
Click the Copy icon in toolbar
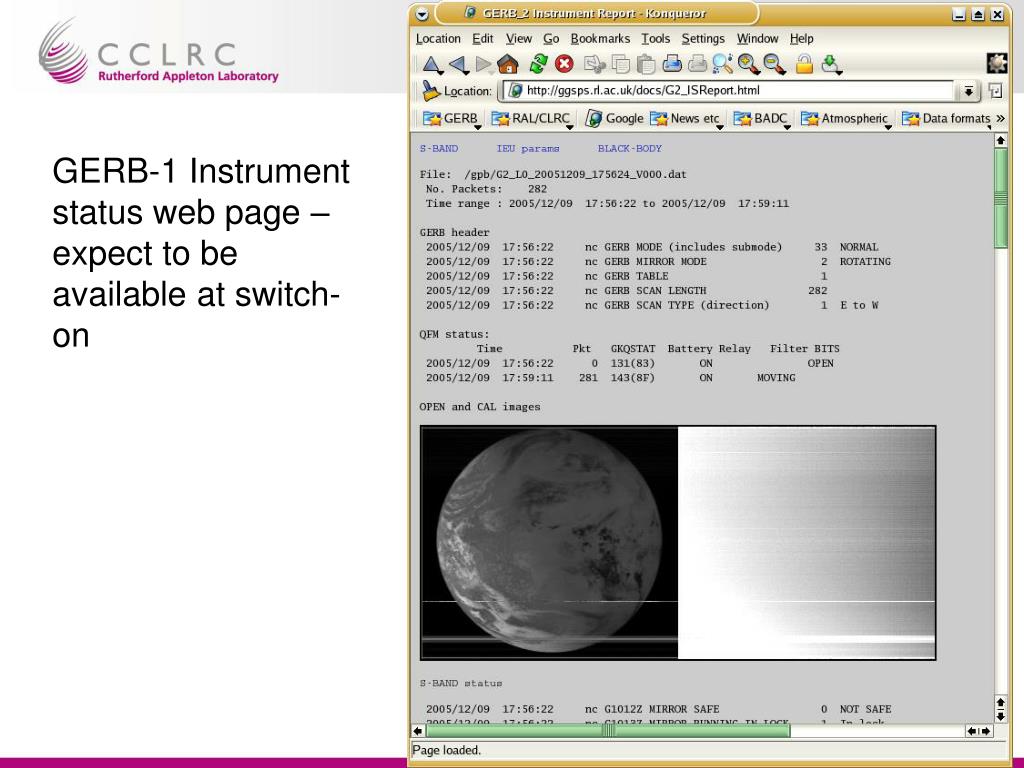pyautogui.click(x=620, y=65)
